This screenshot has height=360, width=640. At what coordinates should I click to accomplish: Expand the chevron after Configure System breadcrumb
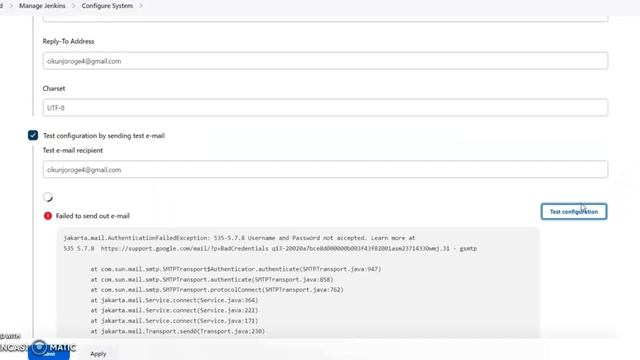point(141,6)
